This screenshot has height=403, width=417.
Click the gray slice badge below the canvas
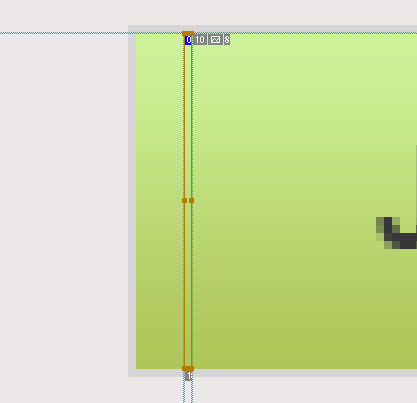189,376
